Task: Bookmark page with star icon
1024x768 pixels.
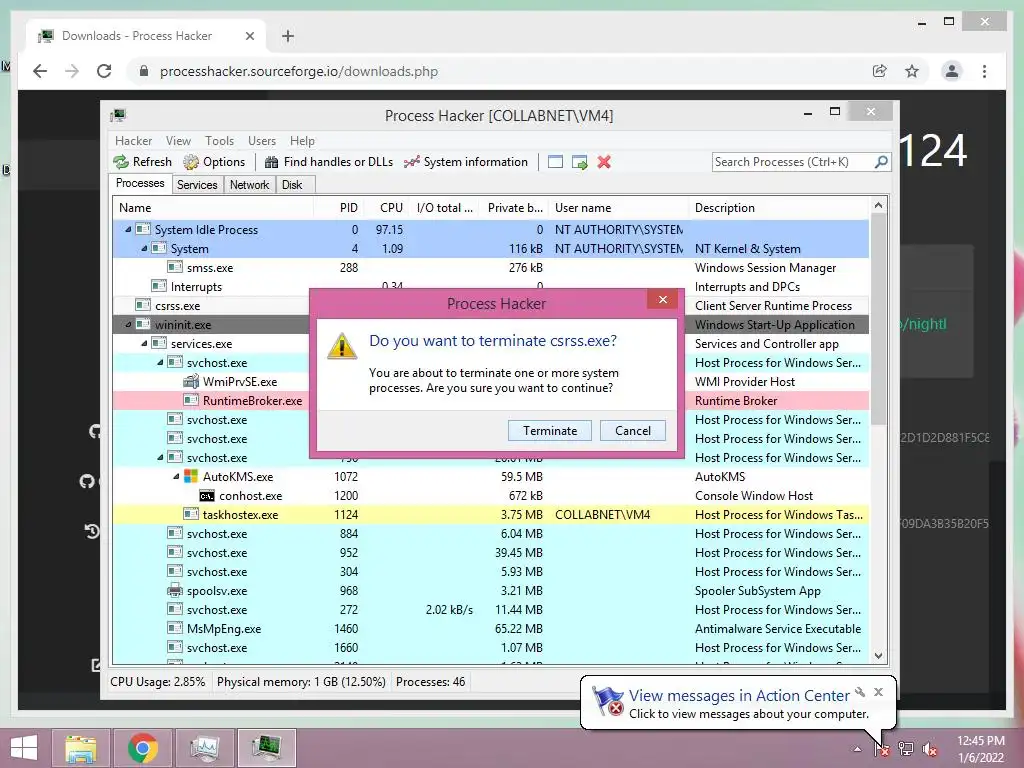Action: 912,71
